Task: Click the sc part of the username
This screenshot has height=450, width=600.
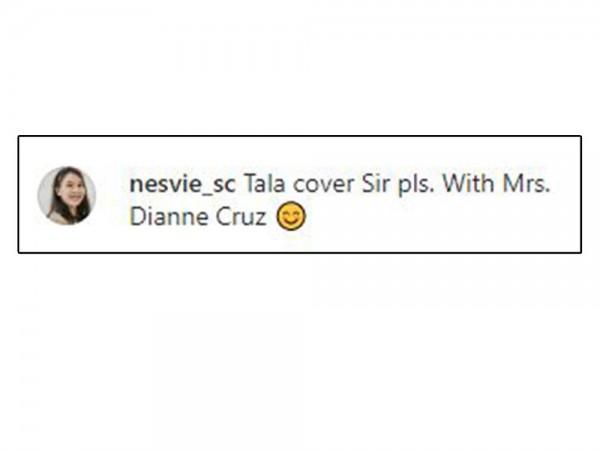Action: click(224, 185)
